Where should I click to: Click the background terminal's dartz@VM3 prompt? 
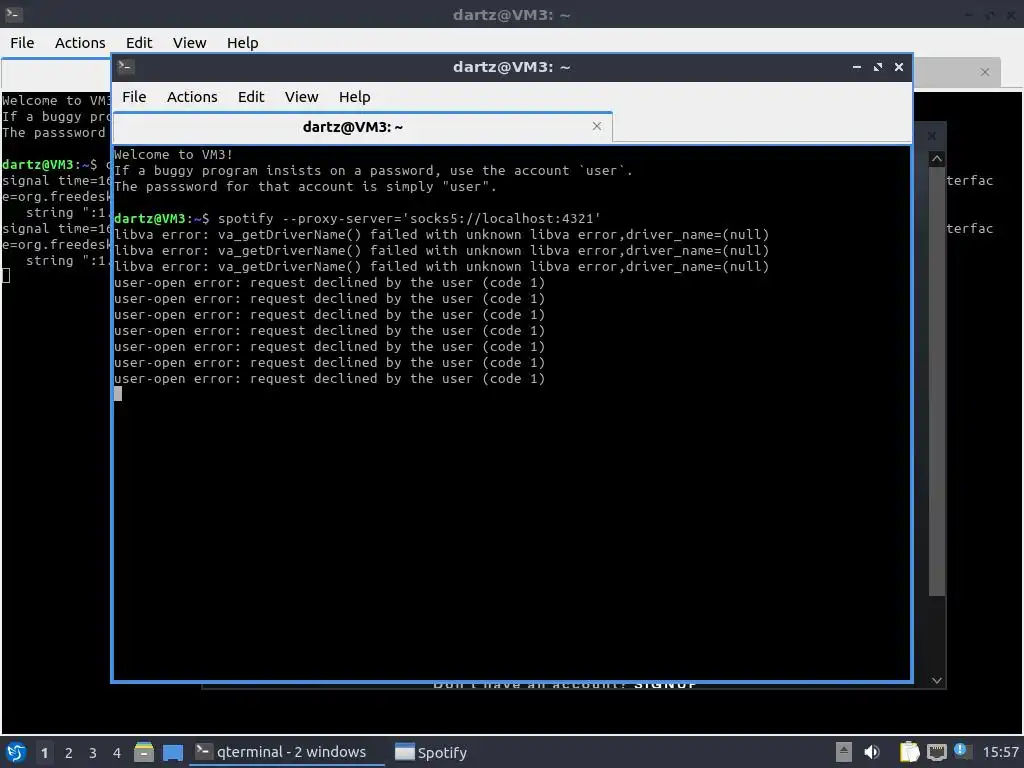point(49,165)
